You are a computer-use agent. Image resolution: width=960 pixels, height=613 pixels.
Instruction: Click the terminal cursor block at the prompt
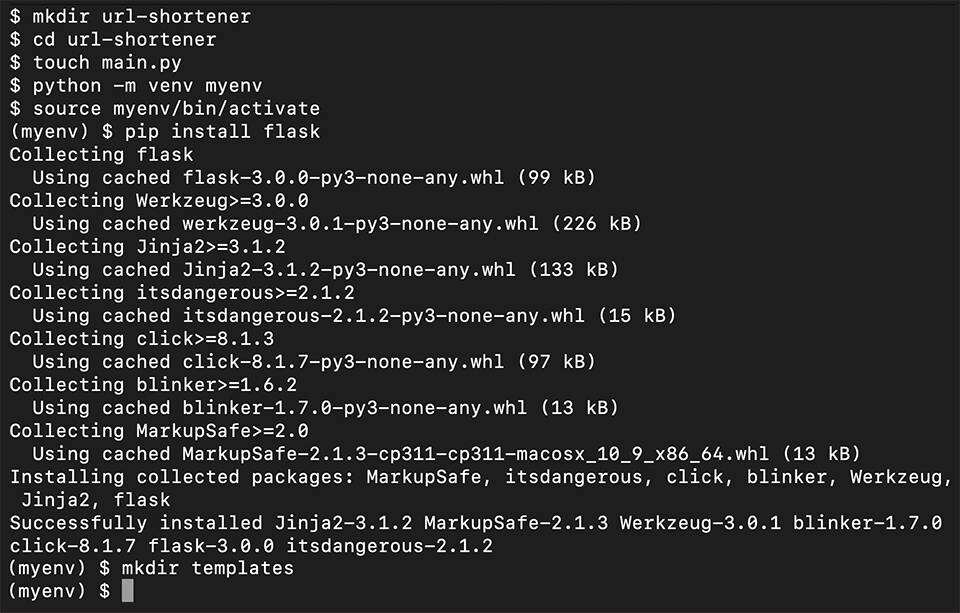(127, 591)
